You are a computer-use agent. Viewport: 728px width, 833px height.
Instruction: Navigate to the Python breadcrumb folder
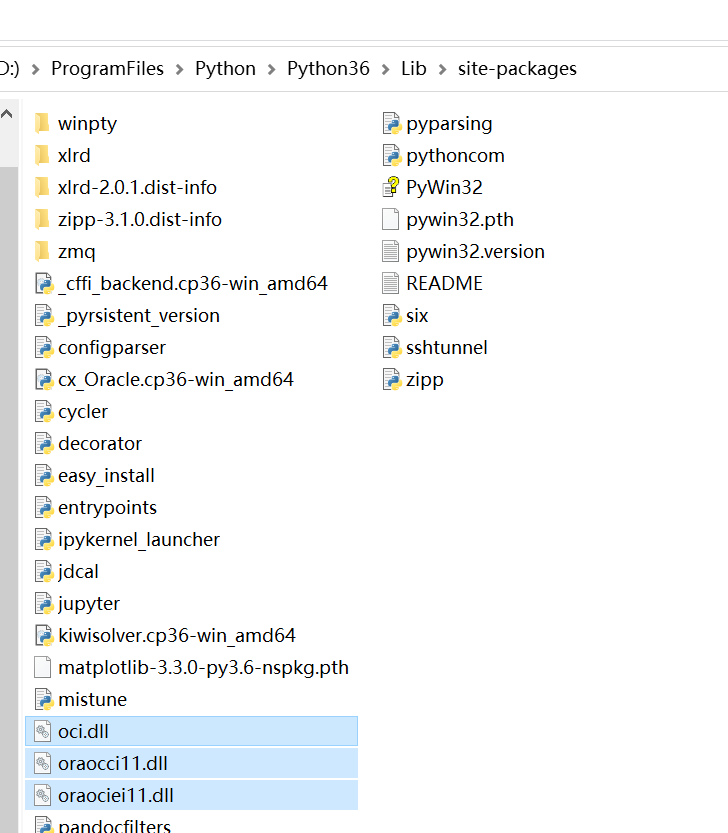click(225, 69)
